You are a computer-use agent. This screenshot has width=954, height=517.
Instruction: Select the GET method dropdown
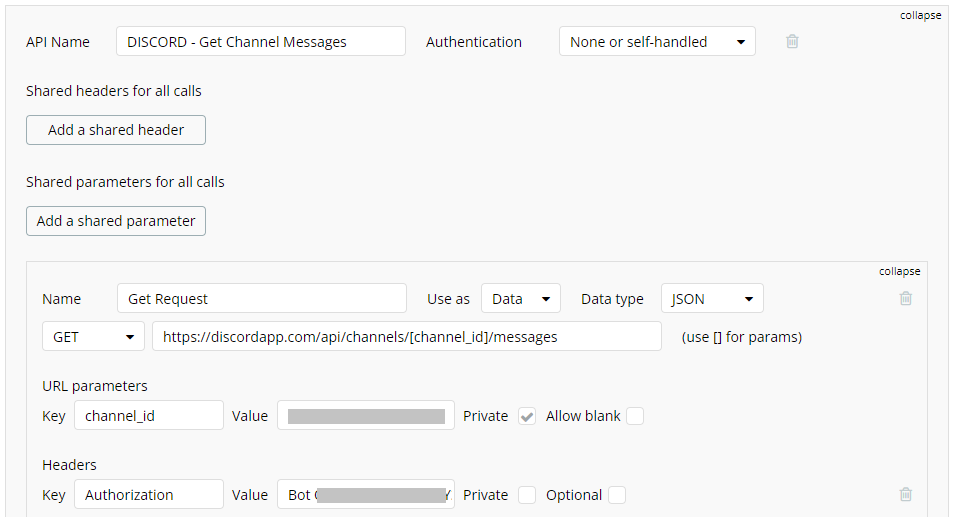[x=93, y=336]
